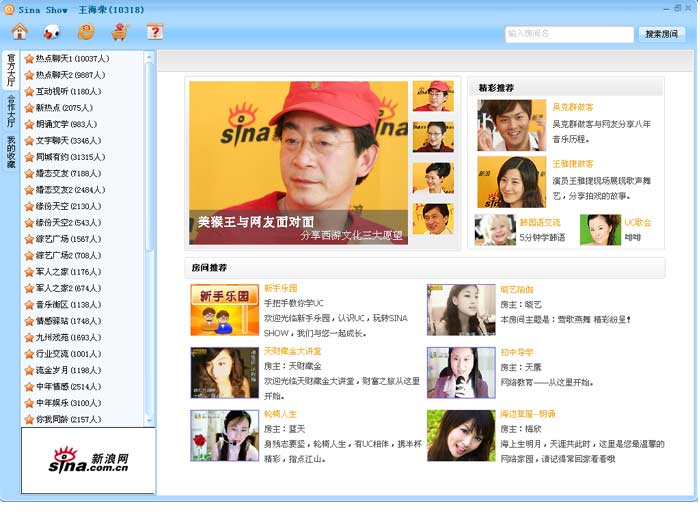Open the UC歌会 link

click(638, 222)
